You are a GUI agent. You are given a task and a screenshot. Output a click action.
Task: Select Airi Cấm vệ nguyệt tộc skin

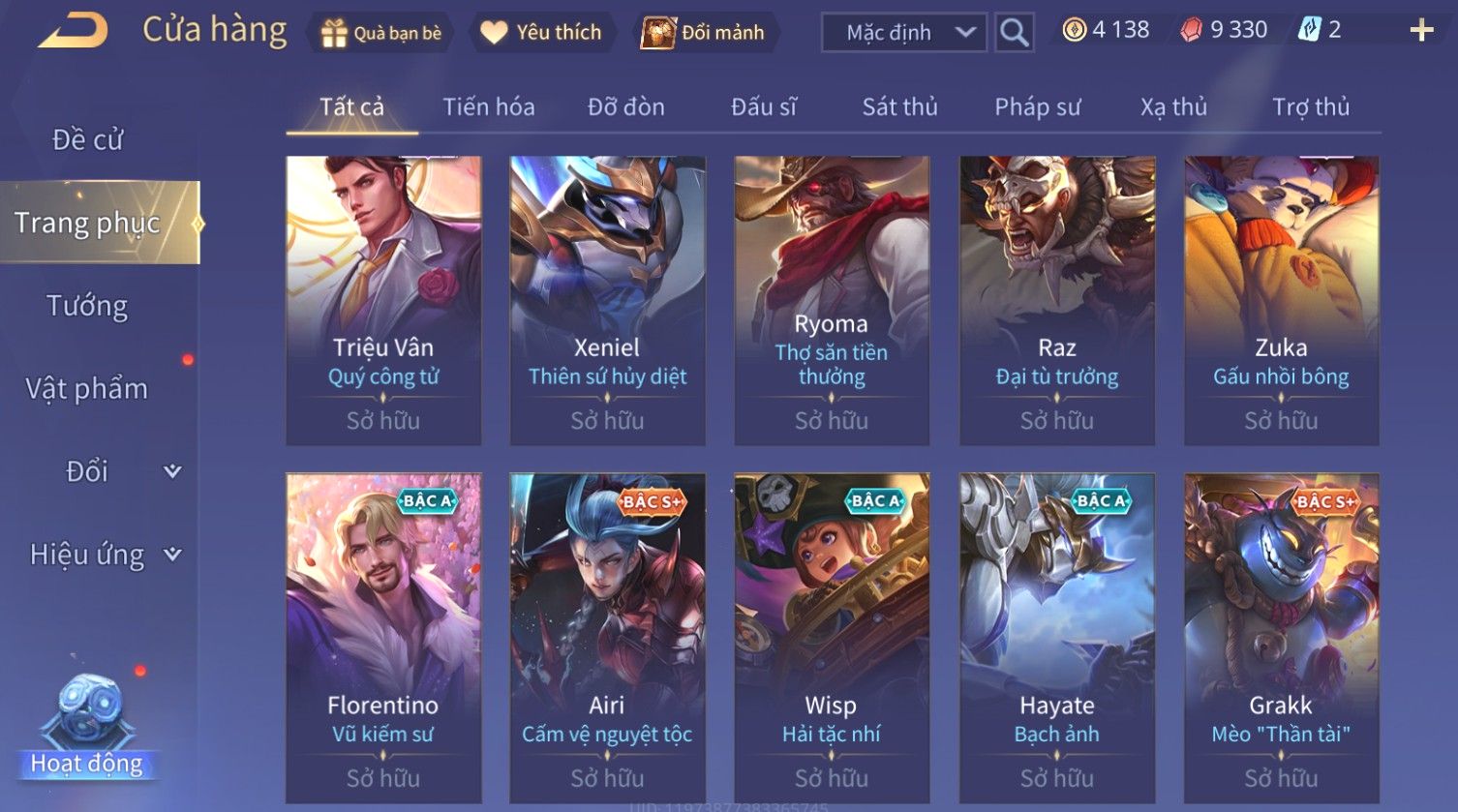pyautogui.click(x=607, y=637)
